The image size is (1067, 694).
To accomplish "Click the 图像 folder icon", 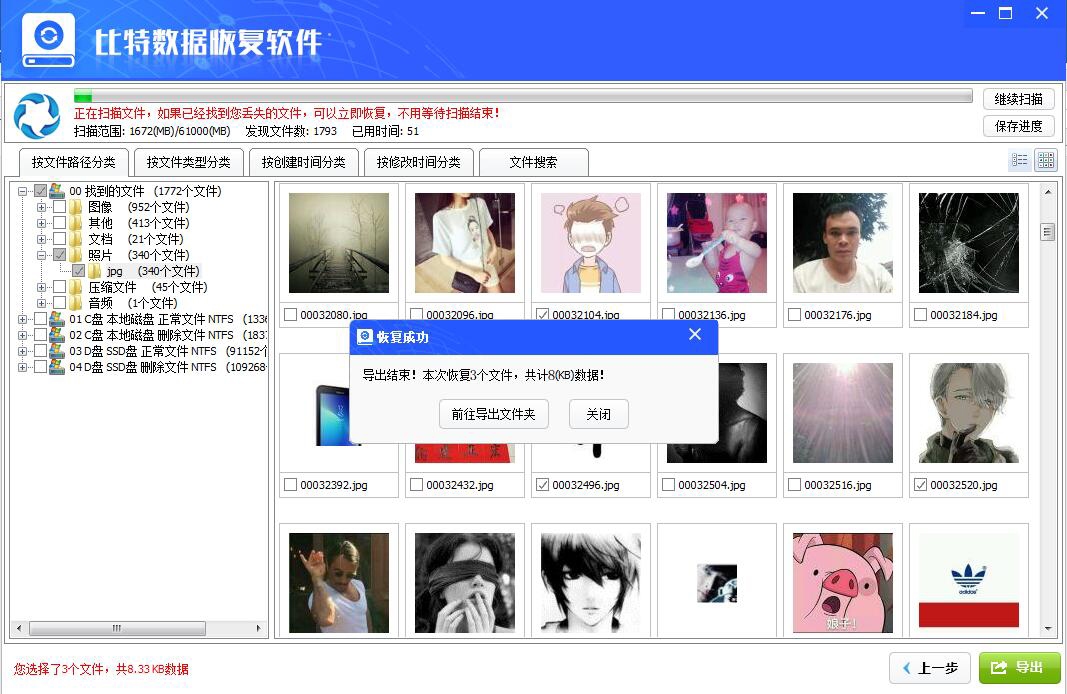I will click(76, 207).
